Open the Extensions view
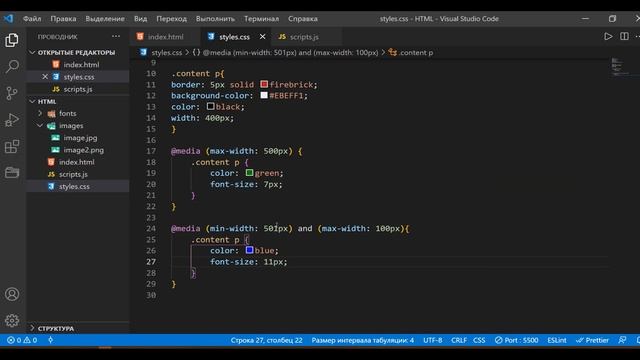640x360 pixels. click(12, 146)
